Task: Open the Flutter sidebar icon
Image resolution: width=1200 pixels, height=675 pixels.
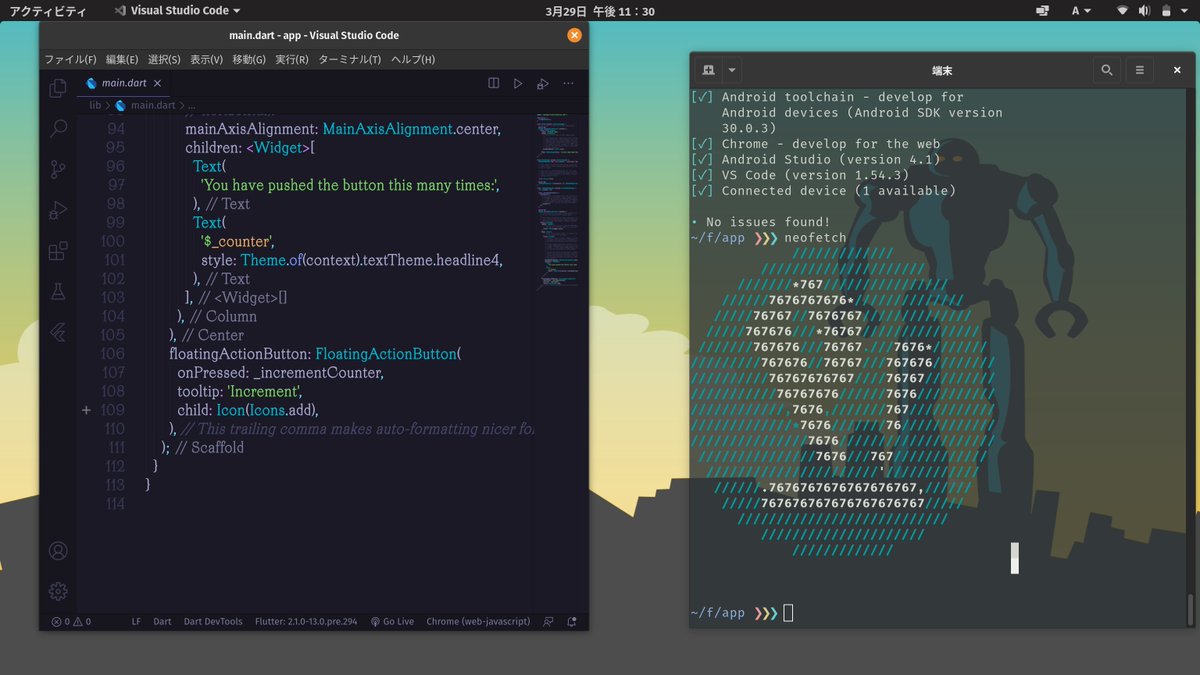Action: (58, 333)
